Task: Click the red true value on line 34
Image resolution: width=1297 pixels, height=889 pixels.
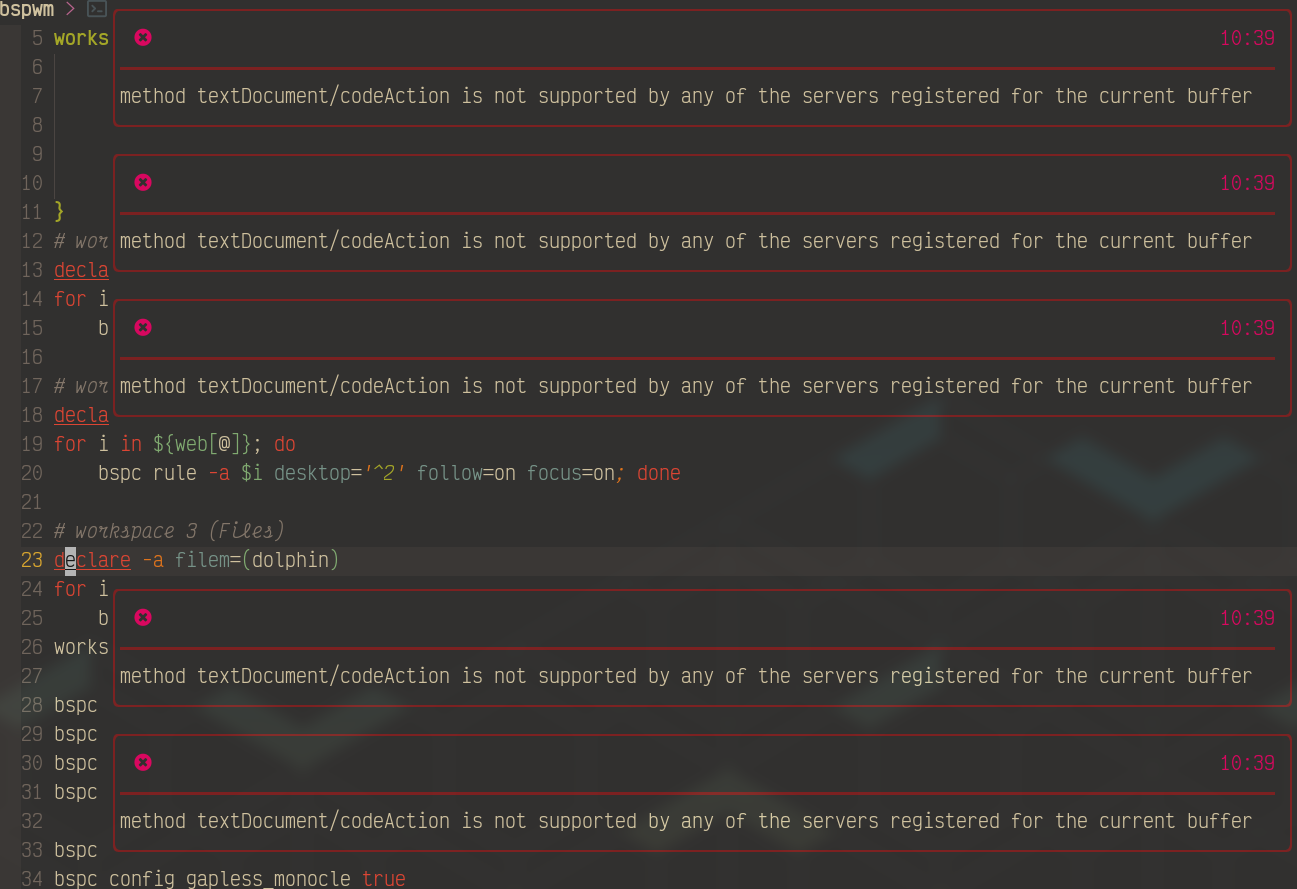Action: click(385, 879)
